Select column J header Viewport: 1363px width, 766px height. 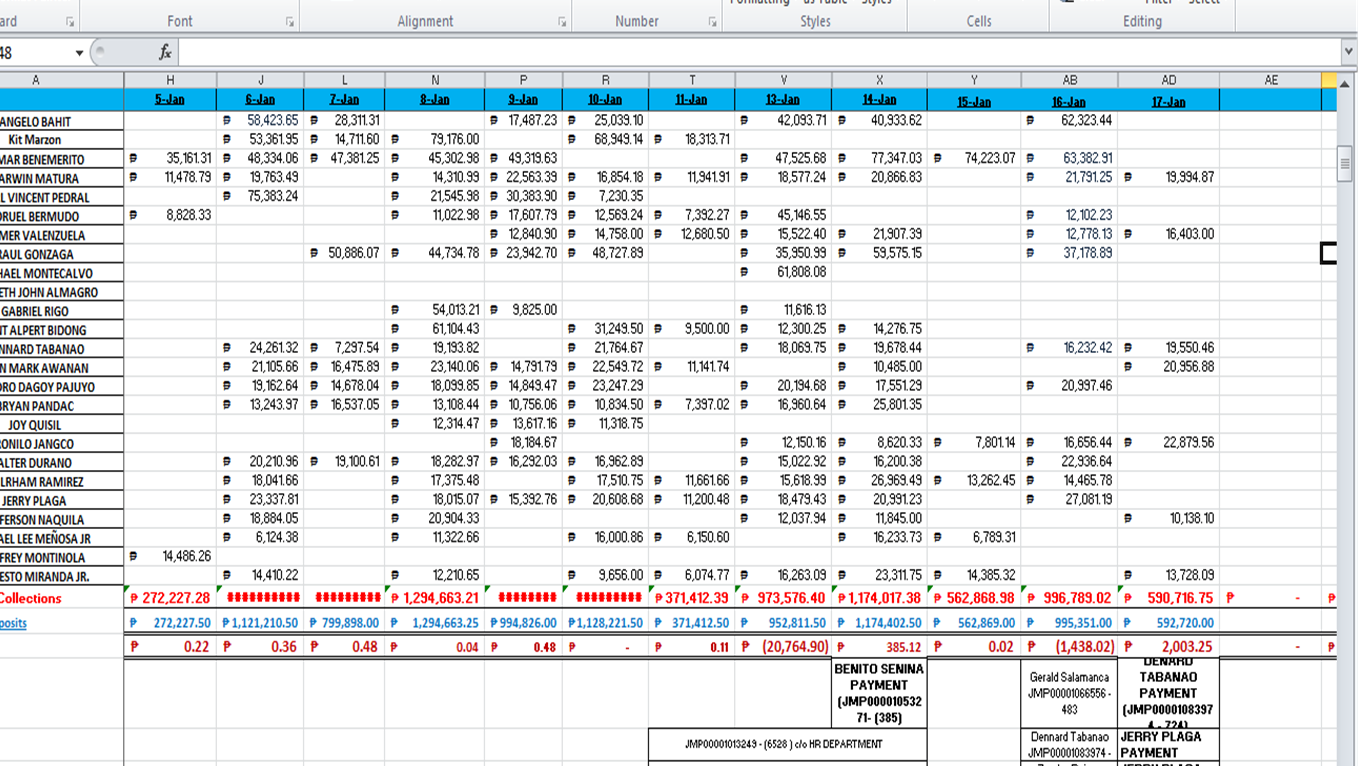[x=260, y=80]
